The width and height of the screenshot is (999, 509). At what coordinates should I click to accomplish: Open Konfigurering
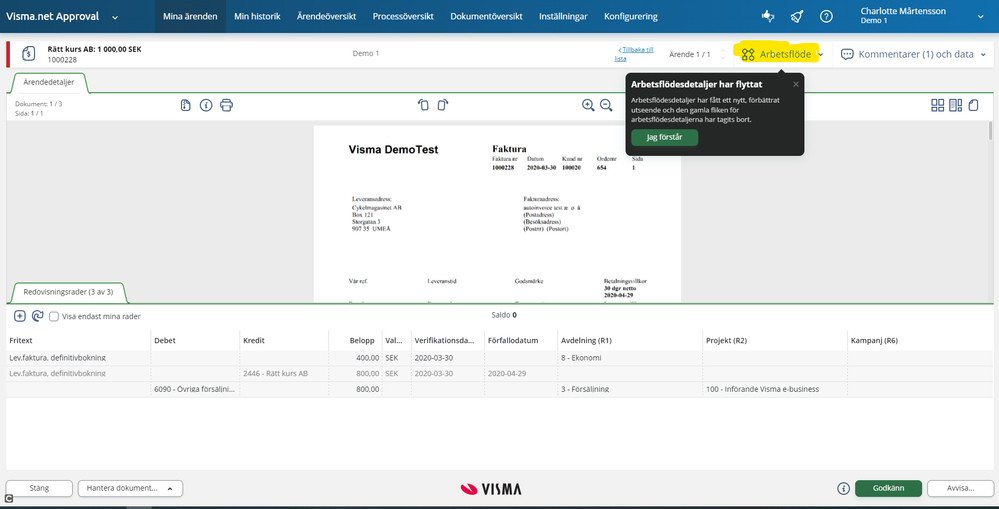coord(631,17)
